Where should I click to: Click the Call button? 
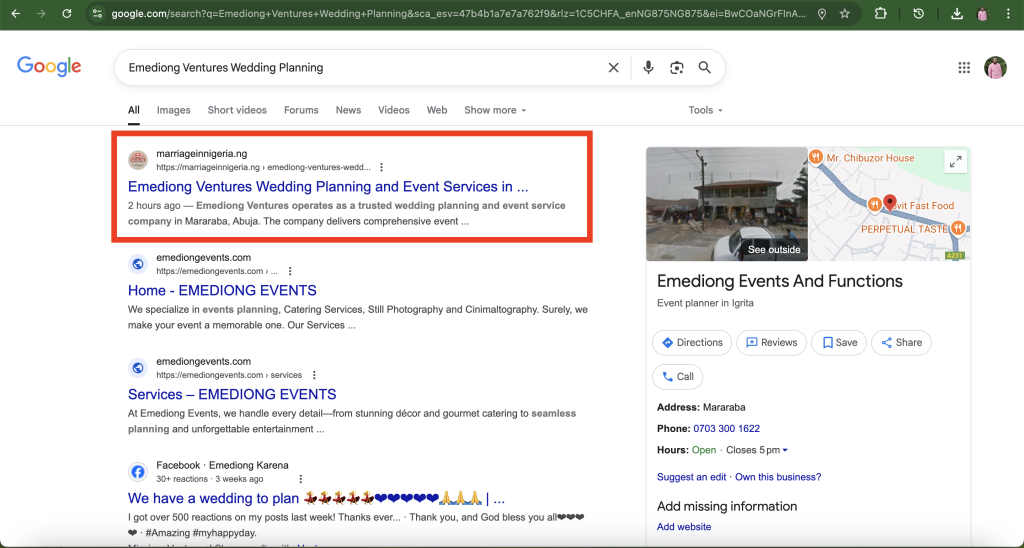677,376
